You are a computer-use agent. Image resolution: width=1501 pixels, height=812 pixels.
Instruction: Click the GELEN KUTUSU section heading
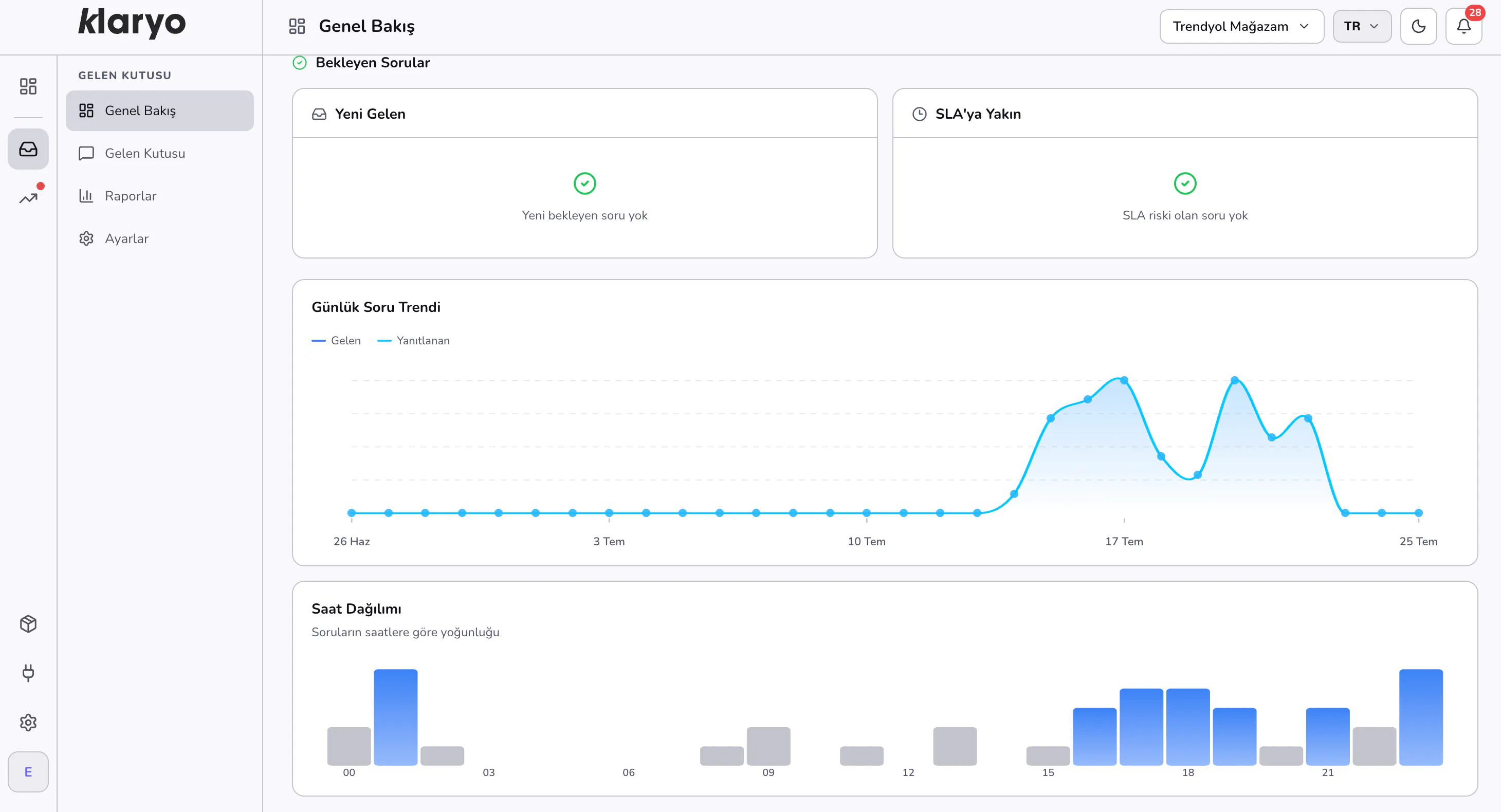pyautogui.click(x=125, y=76)
